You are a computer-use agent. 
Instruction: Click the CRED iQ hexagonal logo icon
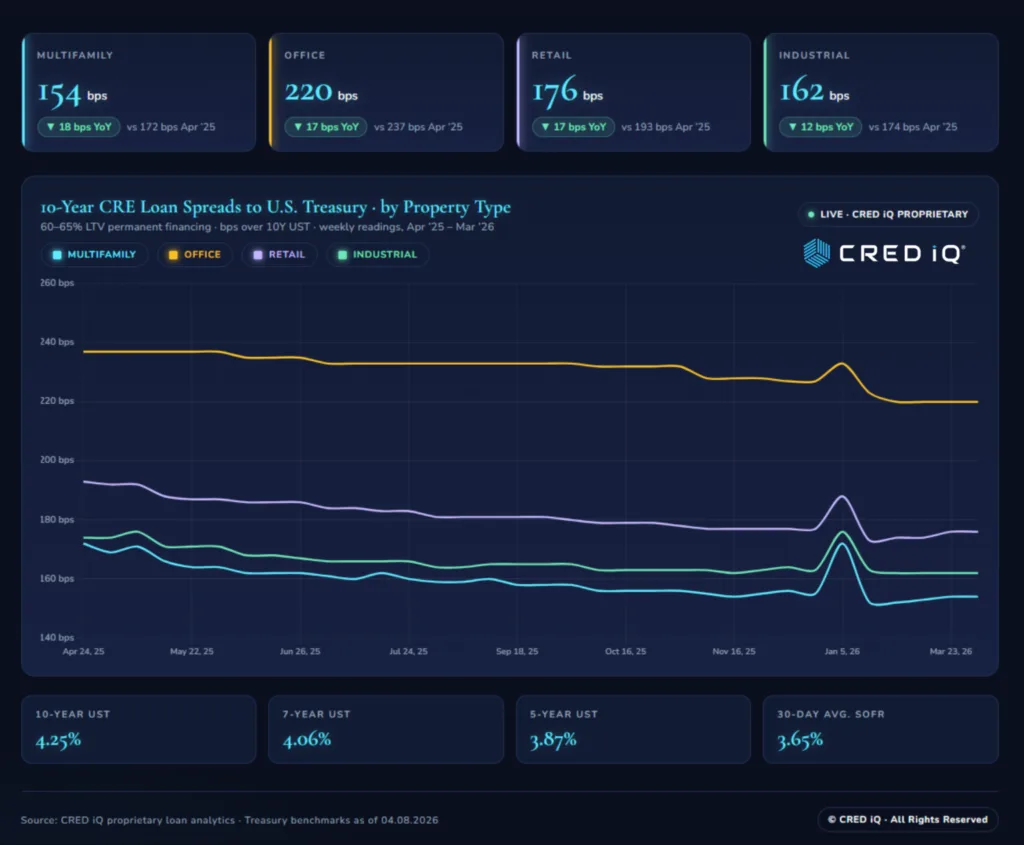click(817, 253)
